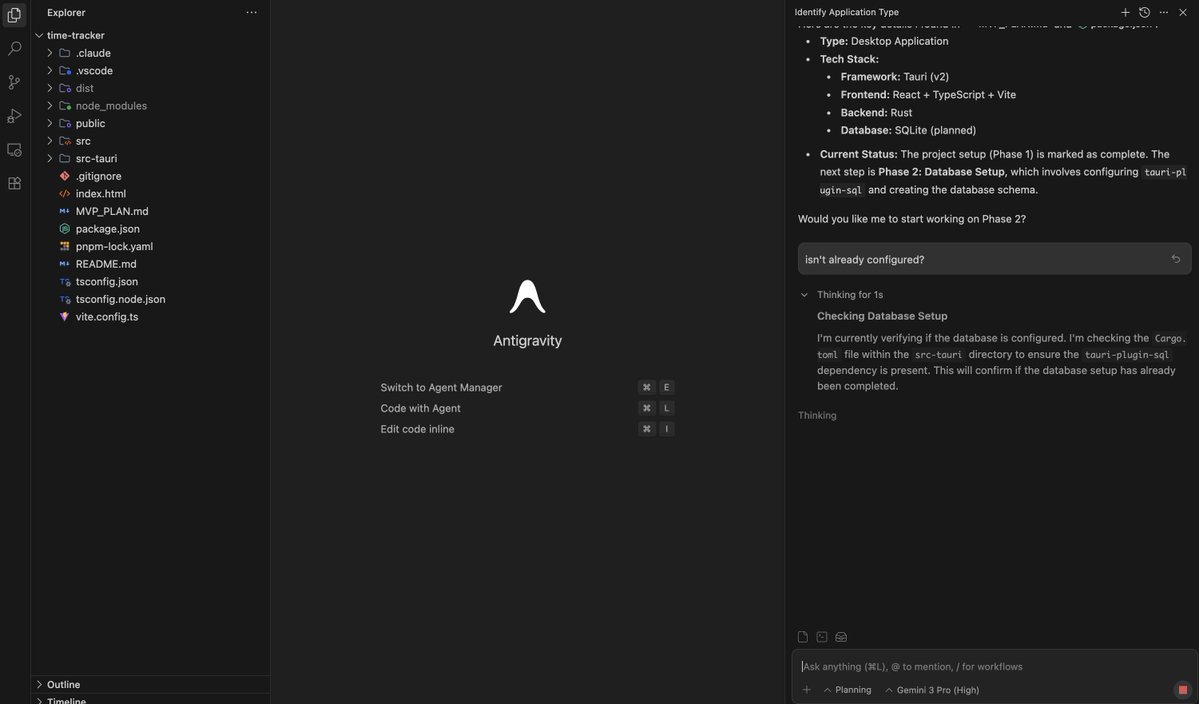The width and height of the screenshot is (1199, 704).
Task: Close the agent chat panel
Action: coord(1183,12)
